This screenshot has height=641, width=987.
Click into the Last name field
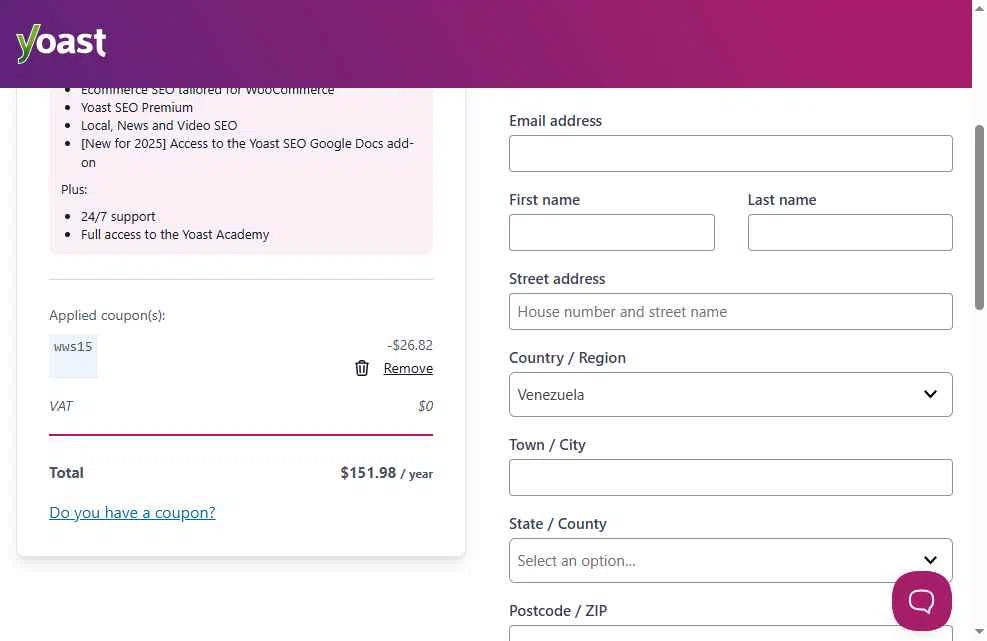(x=850, y=232)
